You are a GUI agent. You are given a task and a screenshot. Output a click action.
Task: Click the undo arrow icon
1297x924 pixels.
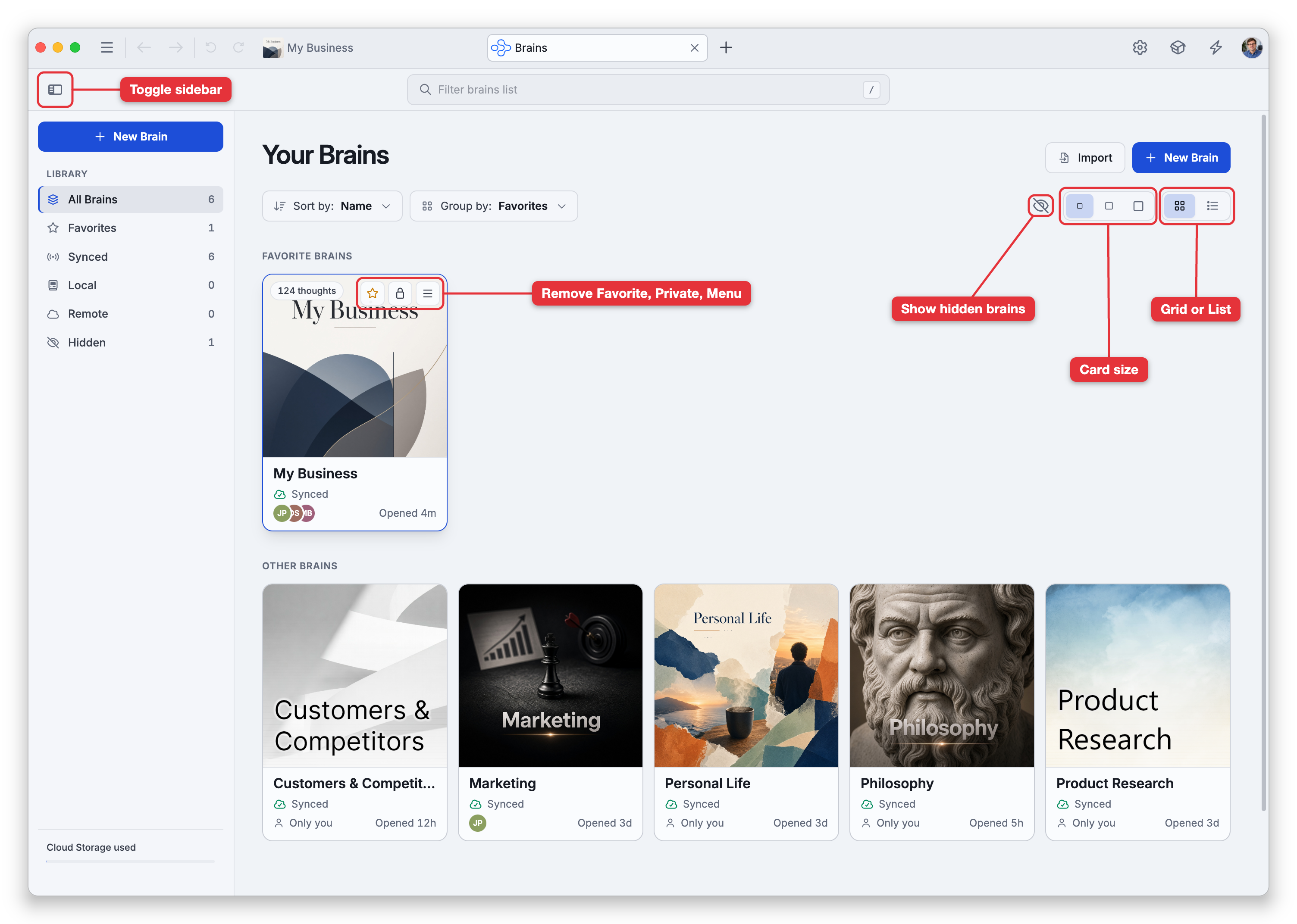[210, 47]
